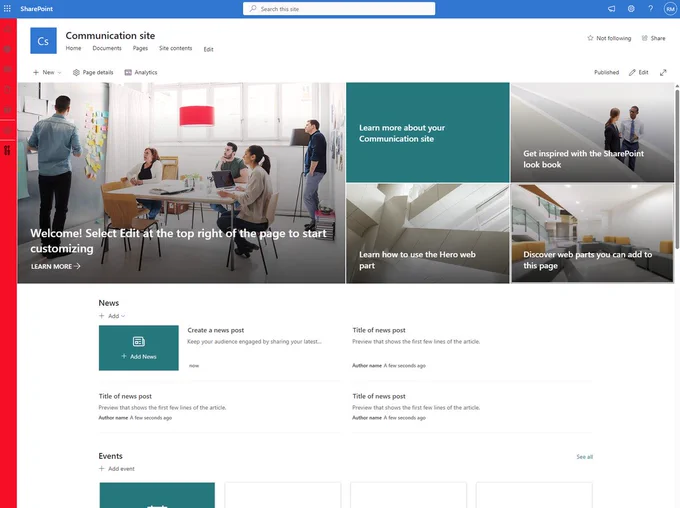
Task: Open Site contents navigation item
Action: 176,48
